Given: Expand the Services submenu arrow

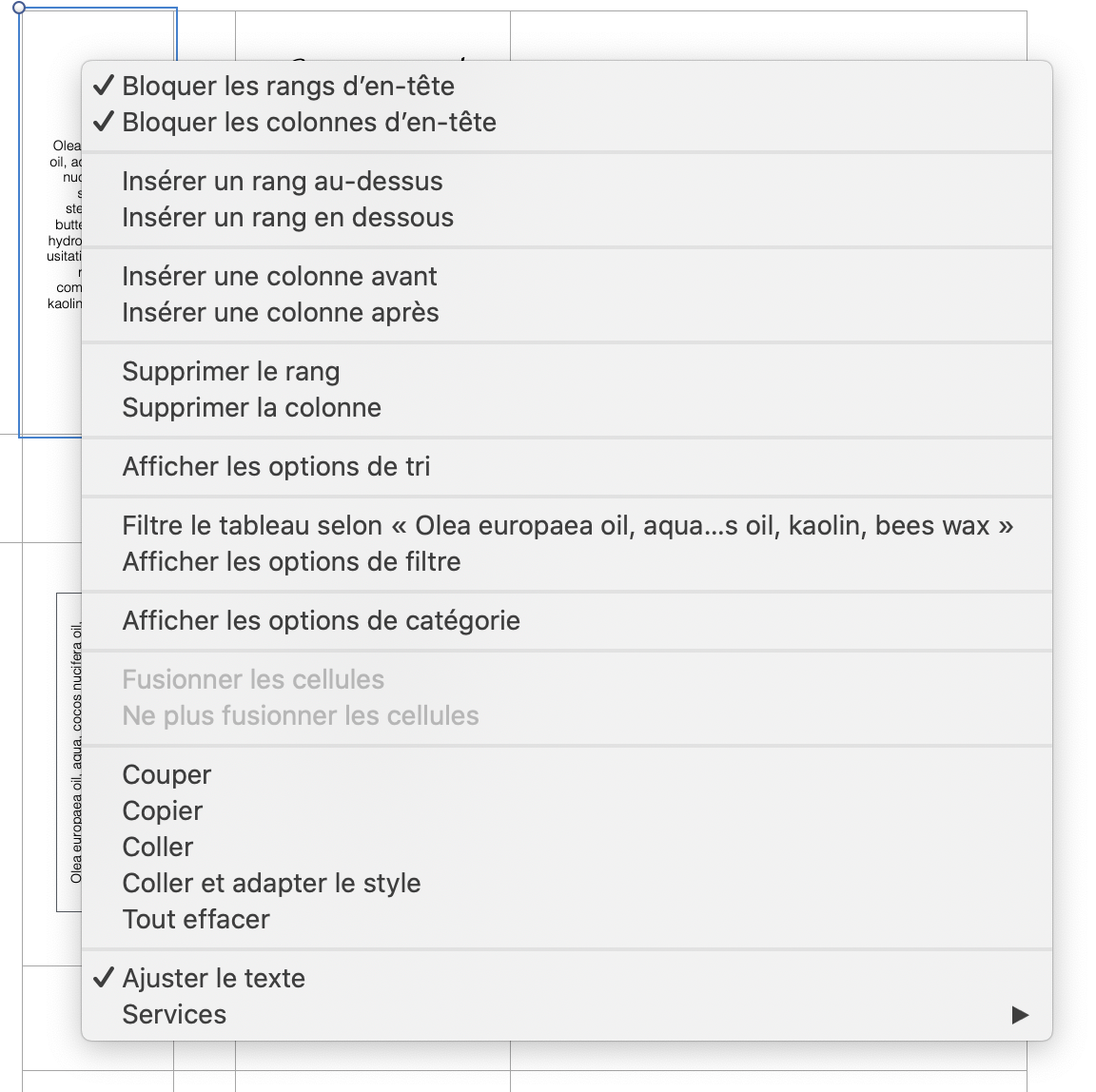Looking at the screenshot, I should click(x=1020, y=1015).
